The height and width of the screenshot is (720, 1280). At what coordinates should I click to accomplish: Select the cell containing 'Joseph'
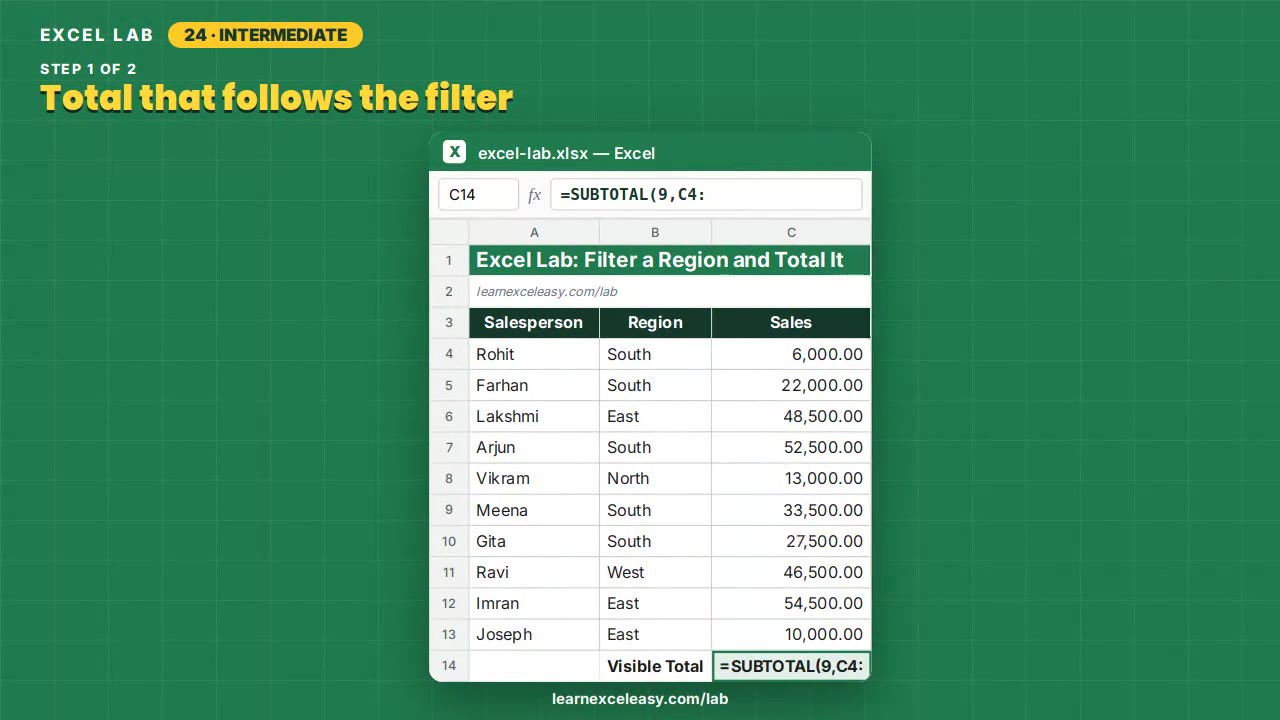click(x=534, y=634)
